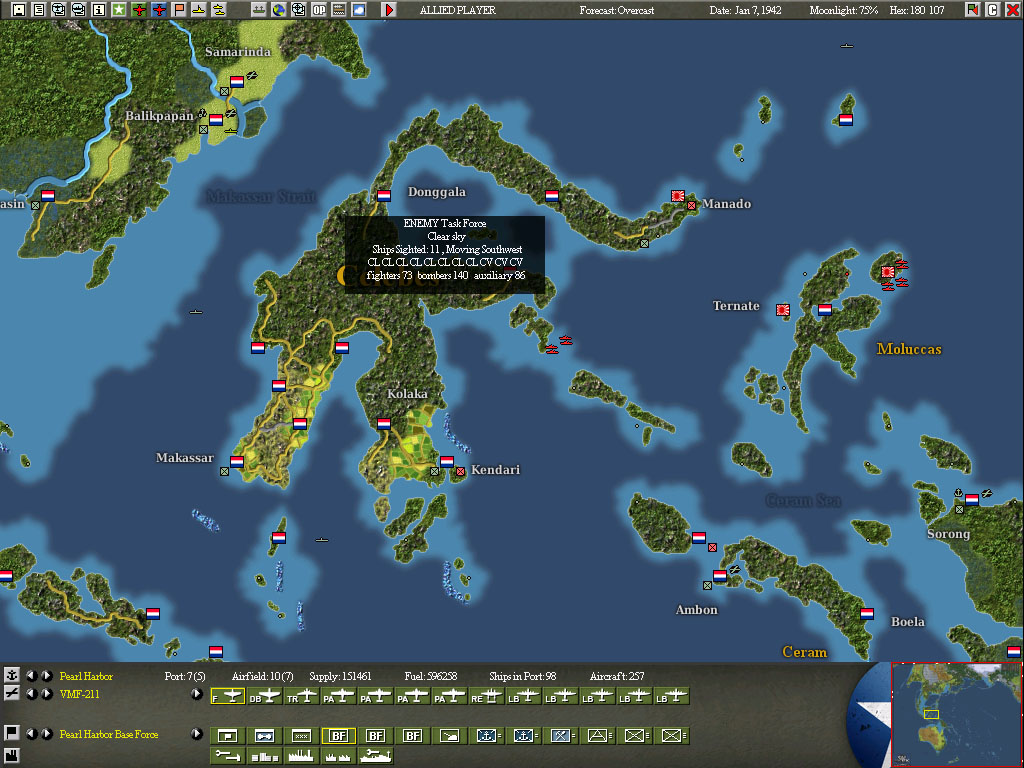Viewport: 1024px width, 768px height.
Task: Select the DB dive bomber squadron icon
Action: [264, 696]
